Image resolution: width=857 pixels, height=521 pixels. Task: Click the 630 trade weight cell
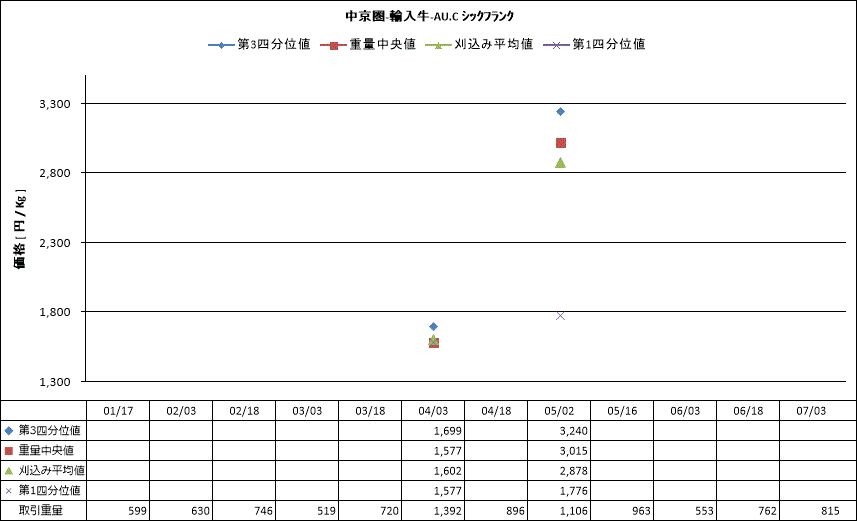click(x=181, y=511)
